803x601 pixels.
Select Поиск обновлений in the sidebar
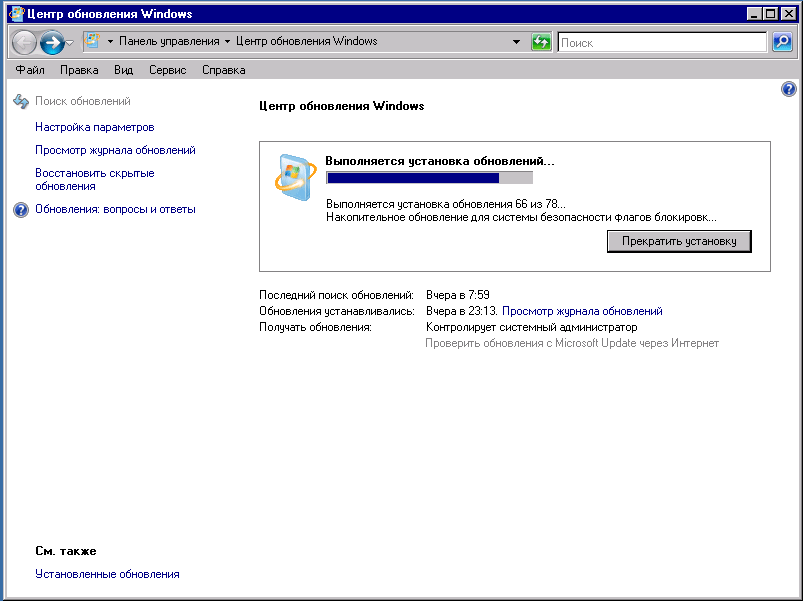[82, 101]
